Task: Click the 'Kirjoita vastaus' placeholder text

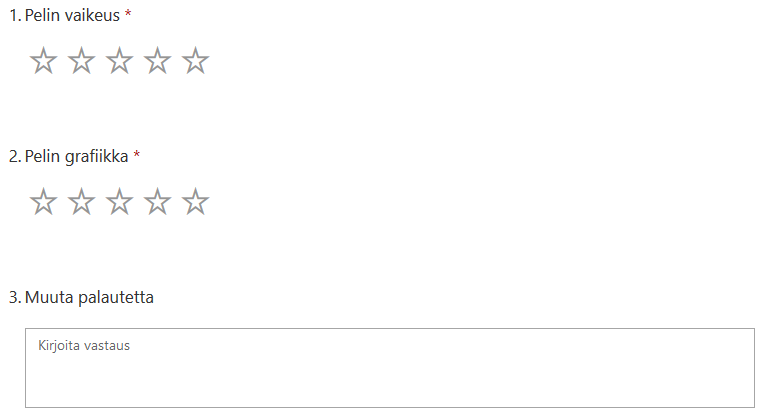Action: pos(84,346)
